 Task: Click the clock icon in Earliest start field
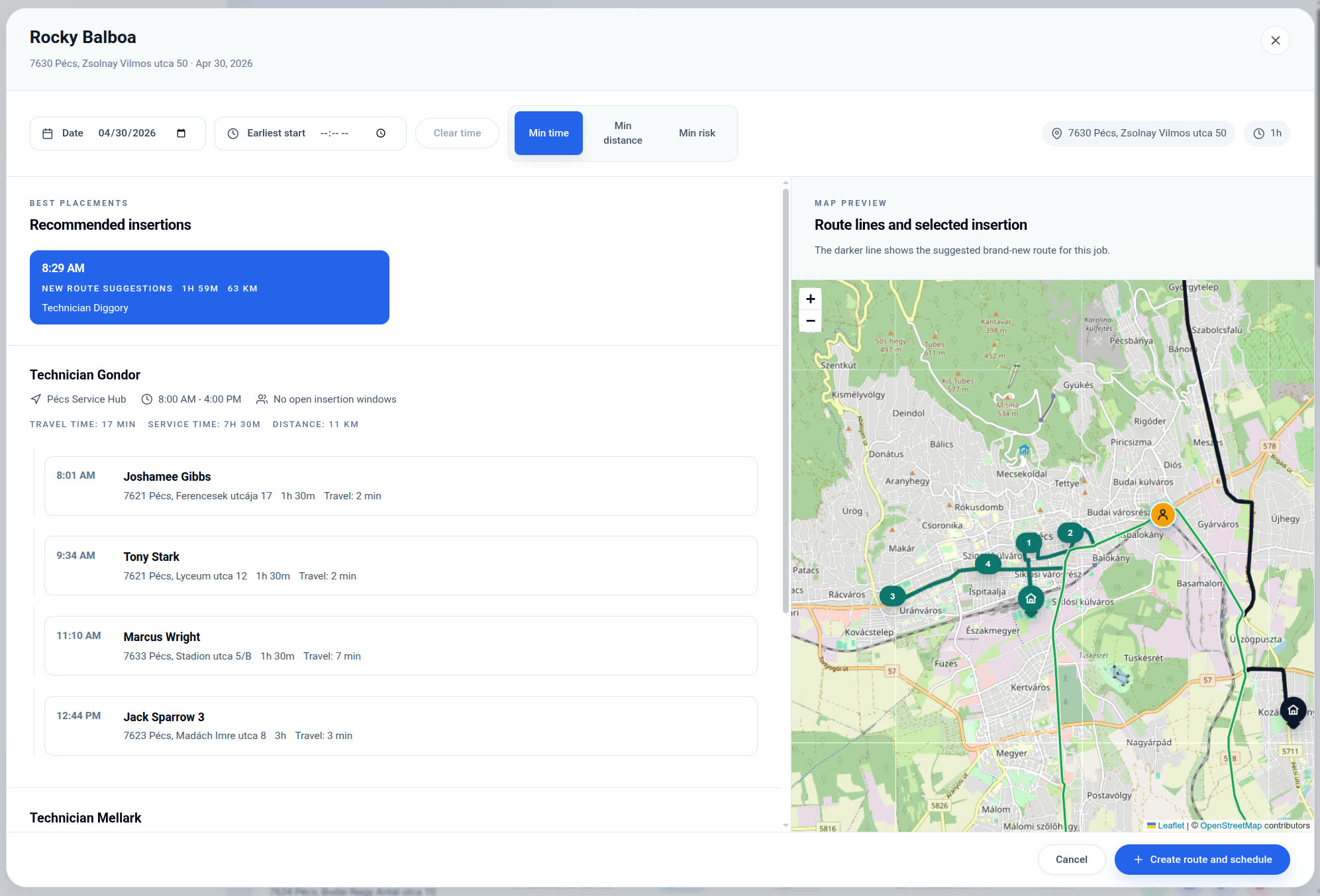(x=381, y=133)
